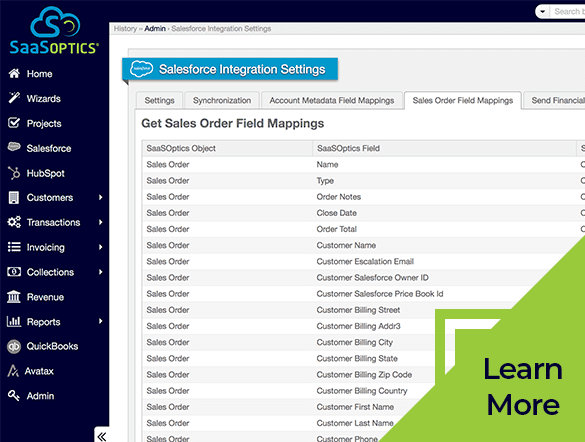Click the Admin breadcrumb link
This screenshot has height=442, width=585.
pos(155,29)
